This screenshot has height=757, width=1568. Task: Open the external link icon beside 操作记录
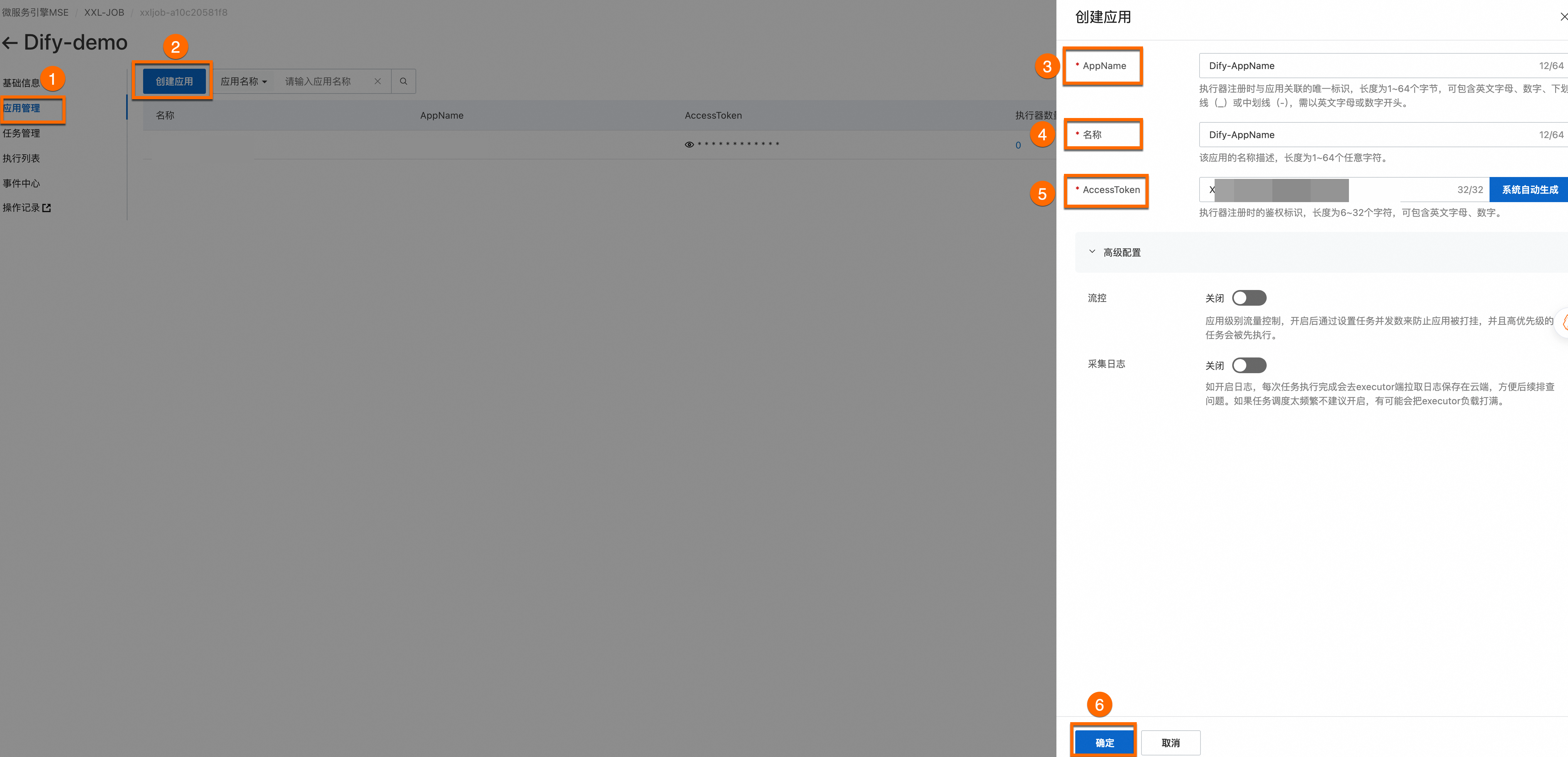pyautogui.click(x=47, y=208)
